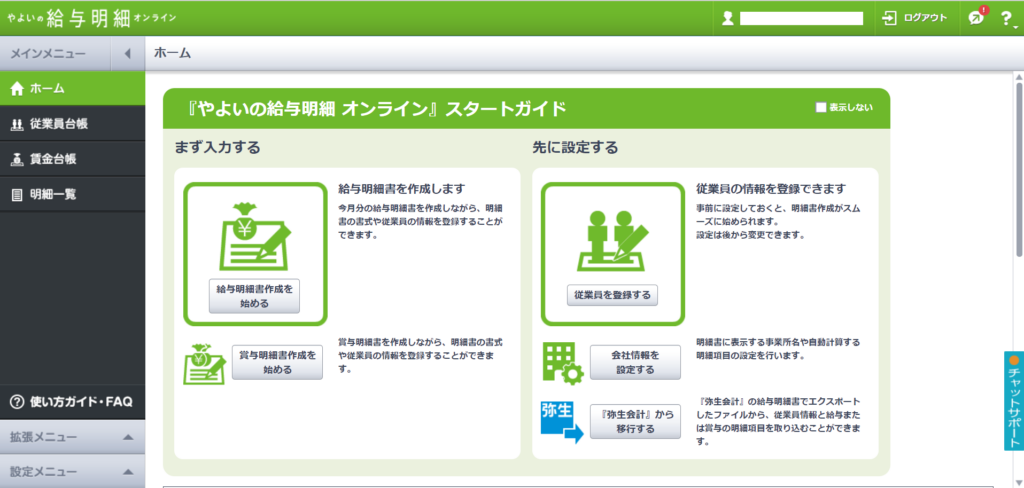1024x488 pixels.
Task: Click the まず入力する heading
Action: (x=217, y=148)
